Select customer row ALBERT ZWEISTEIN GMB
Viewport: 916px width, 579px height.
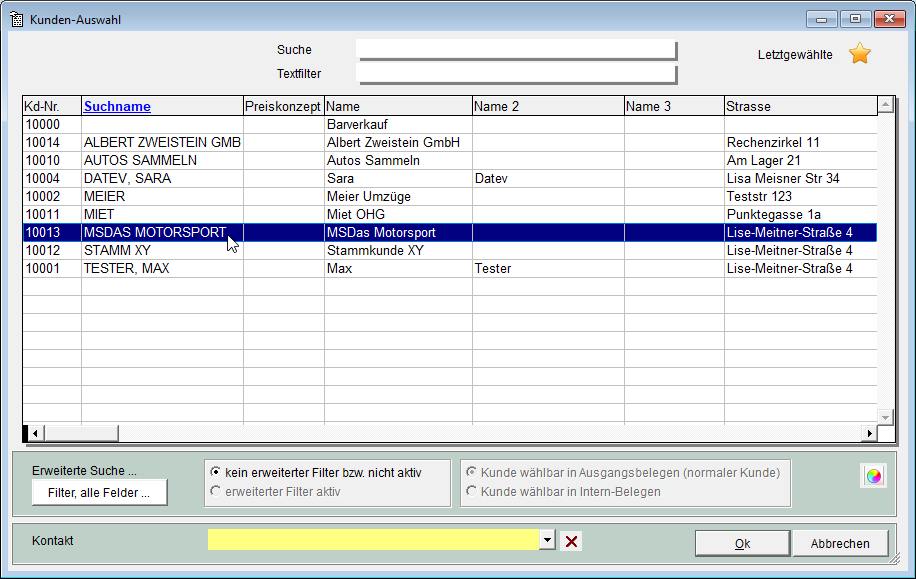tap(450, 143)
